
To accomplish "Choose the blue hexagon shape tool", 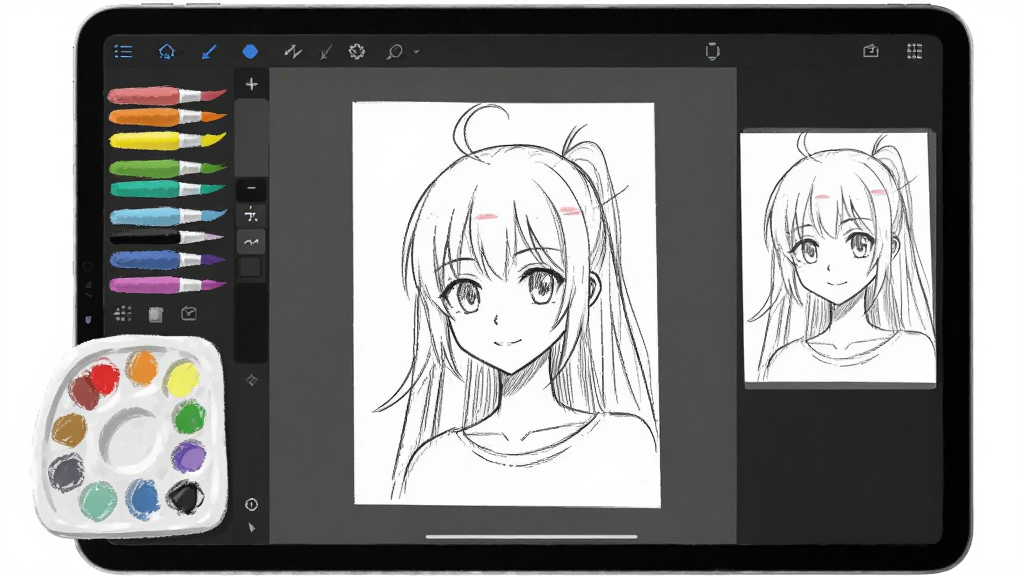I will 250,52.
